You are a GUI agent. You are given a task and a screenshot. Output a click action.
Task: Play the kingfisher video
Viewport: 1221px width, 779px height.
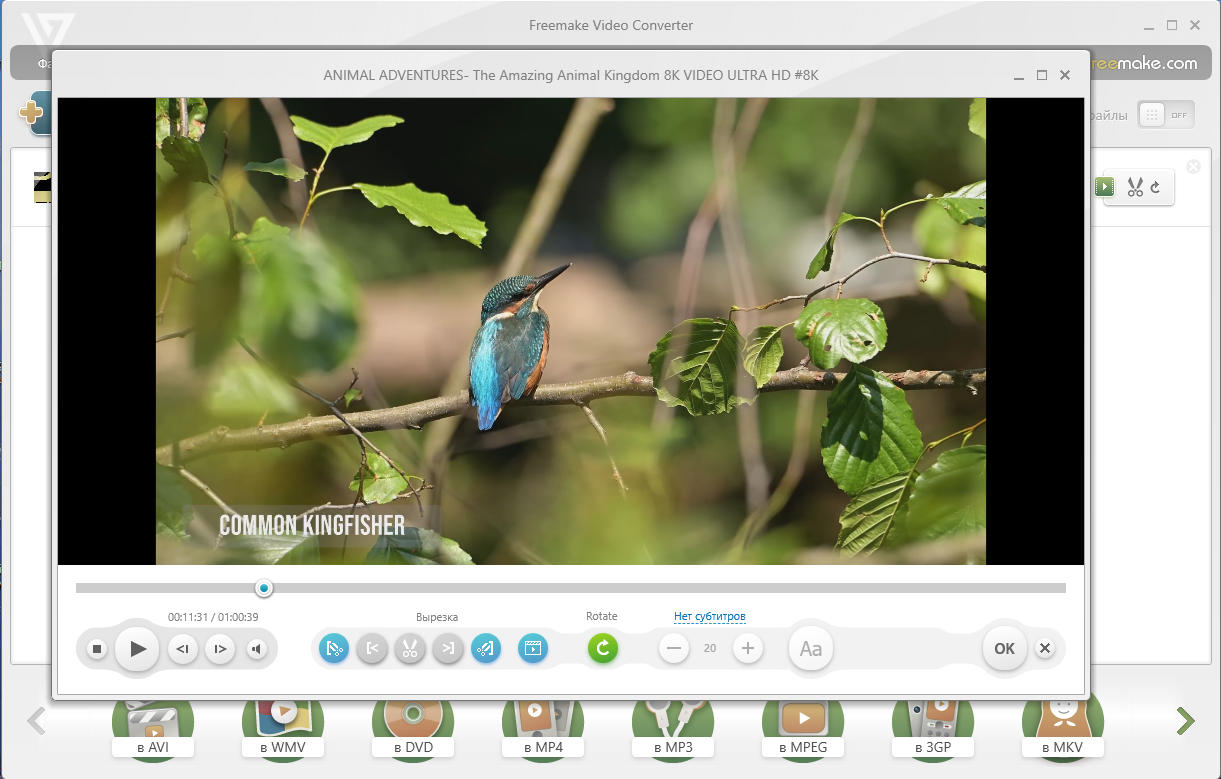point(137,649)
